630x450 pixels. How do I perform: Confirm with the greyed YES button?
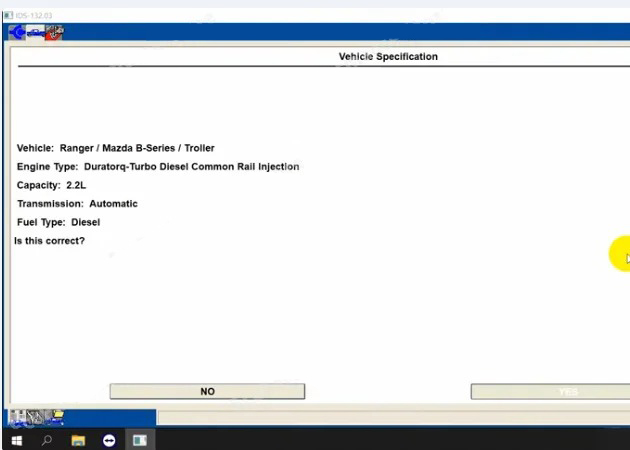tap(550, 391)
